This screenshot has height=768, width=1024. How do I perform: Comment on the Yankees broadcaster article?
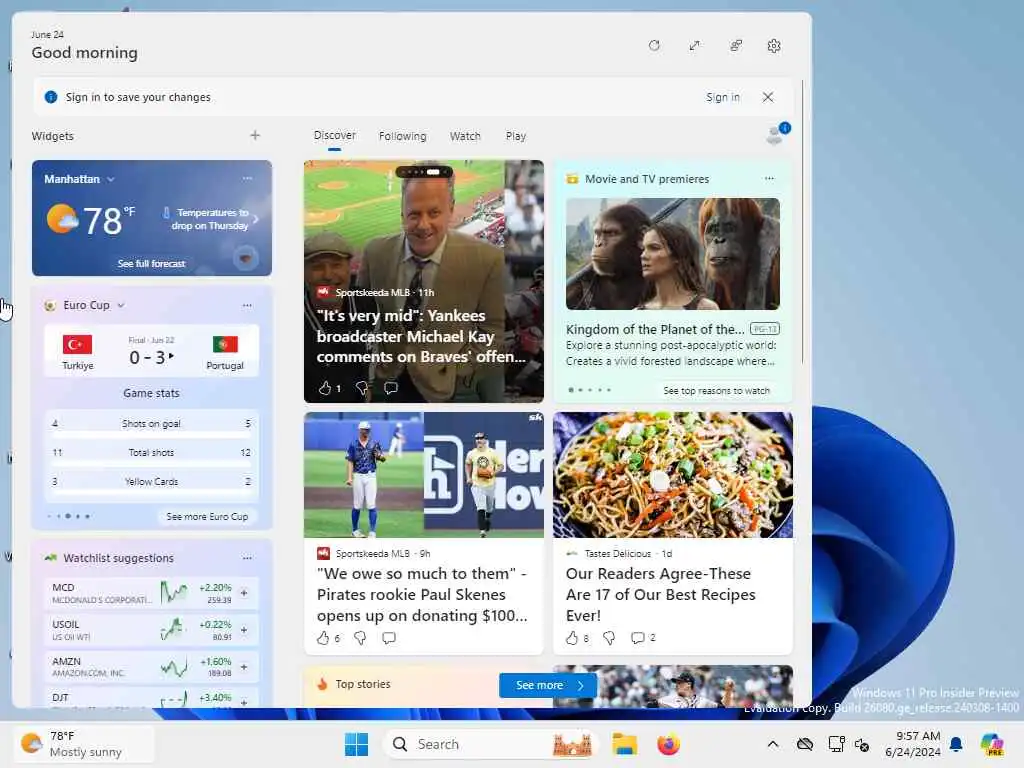point(391,388)
